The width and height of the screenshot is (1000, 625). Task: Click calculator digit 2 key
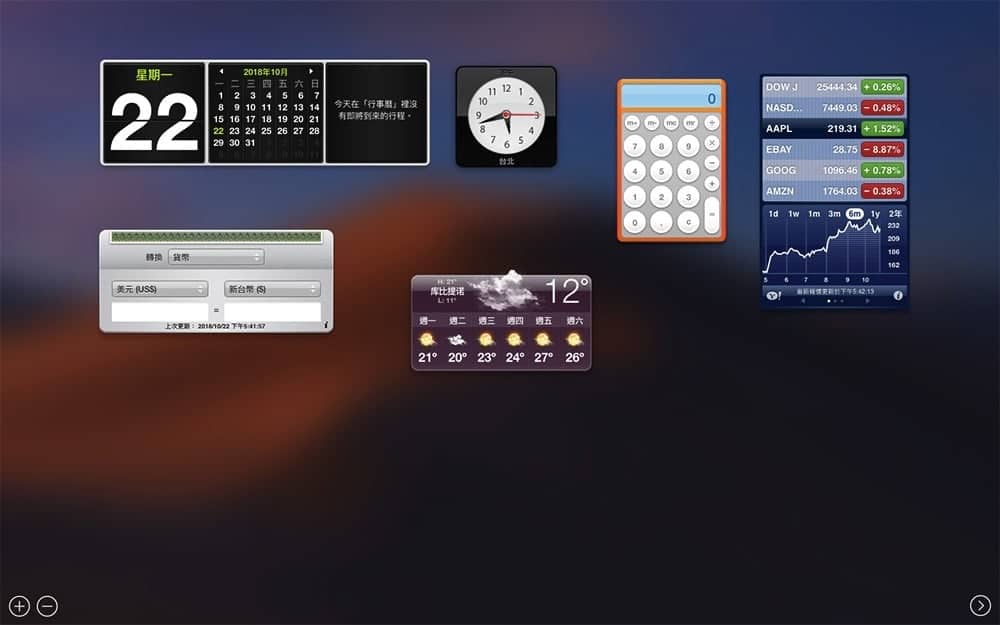point(661,196)
